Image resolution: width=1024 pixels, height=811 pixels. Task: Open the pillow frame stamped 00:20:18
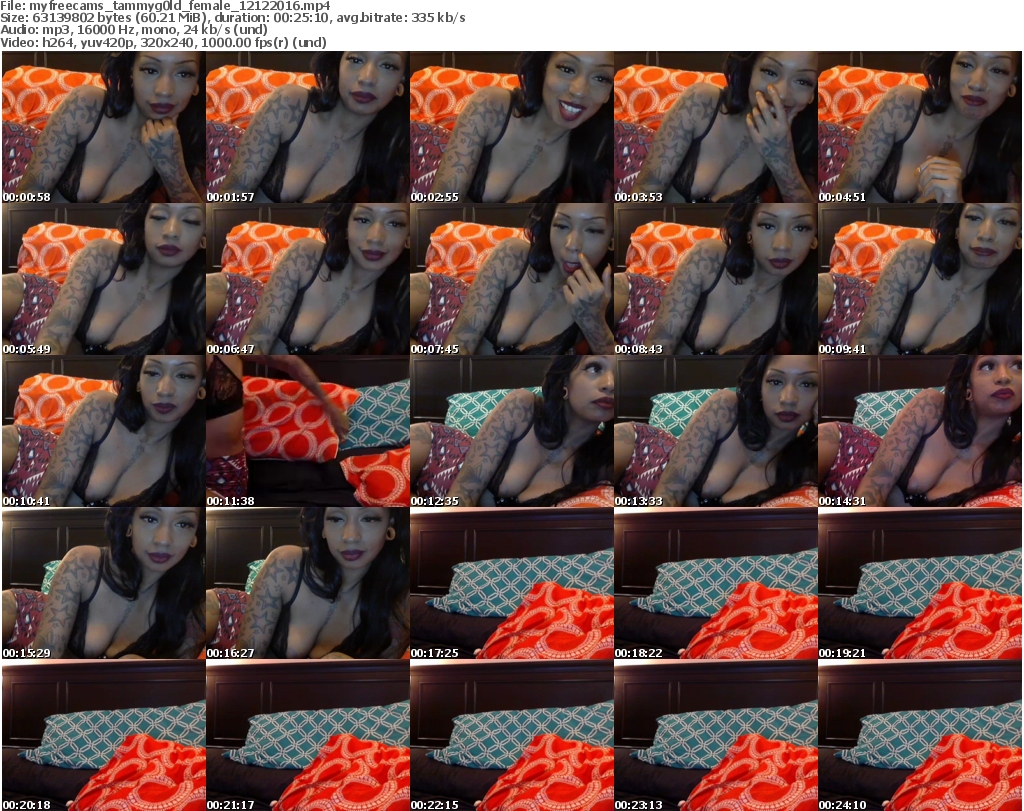coord(104,735)
